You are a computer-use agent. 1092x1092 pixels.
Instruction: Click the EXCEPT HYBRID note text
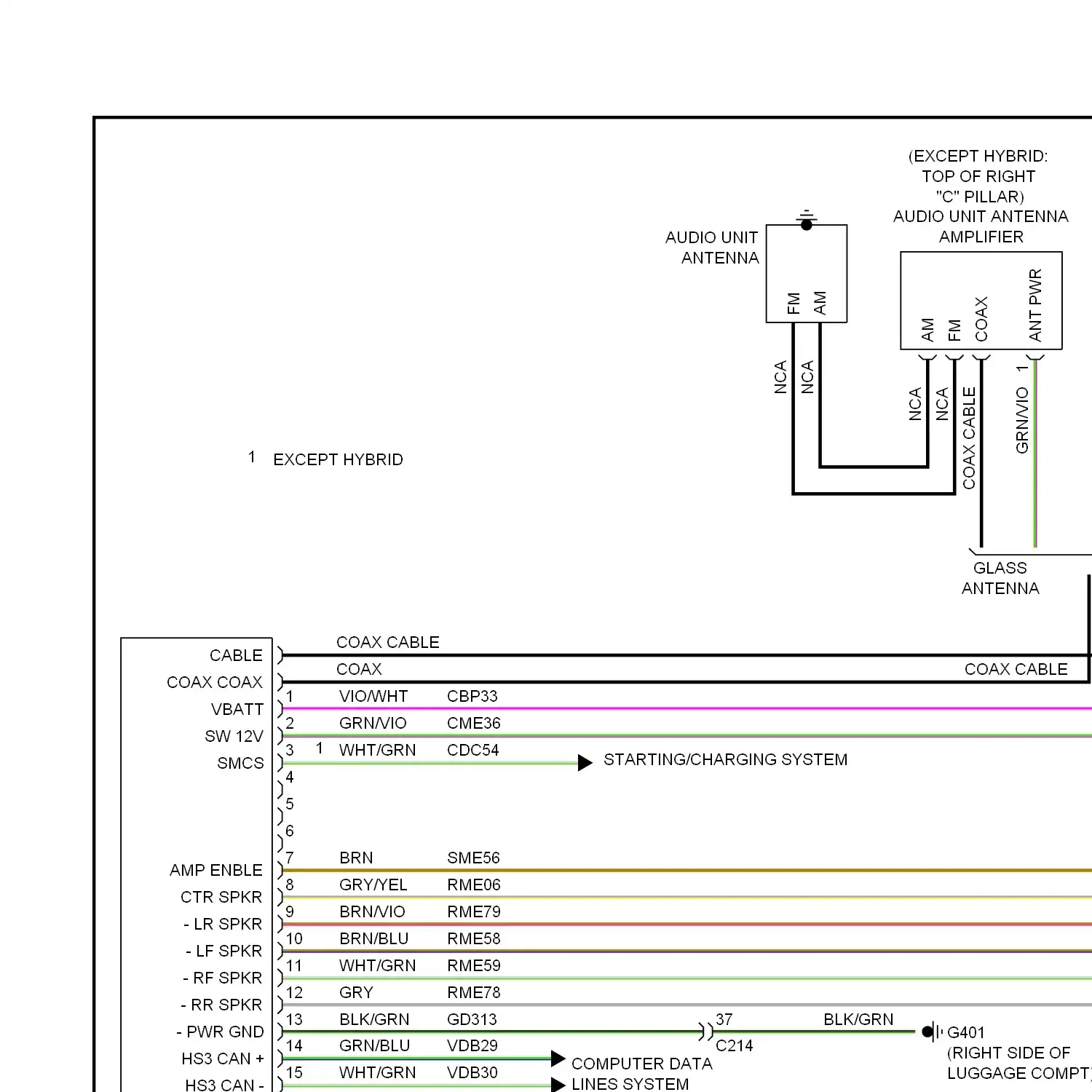[x=338, y=459]
